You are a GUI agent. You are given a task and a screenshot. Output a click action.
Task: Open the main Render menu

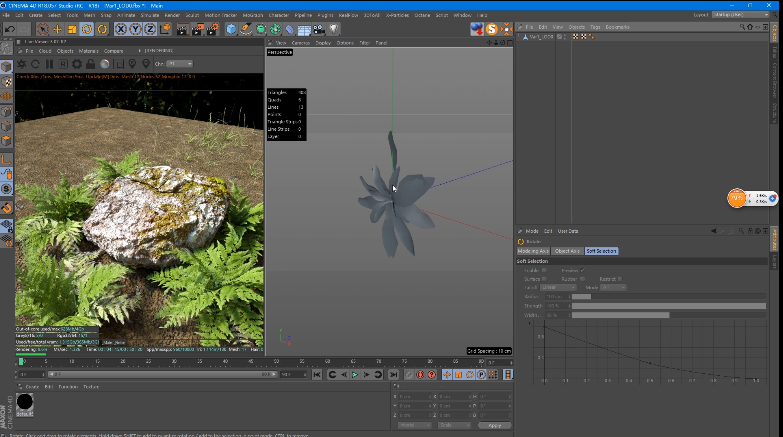coord(172,15)
